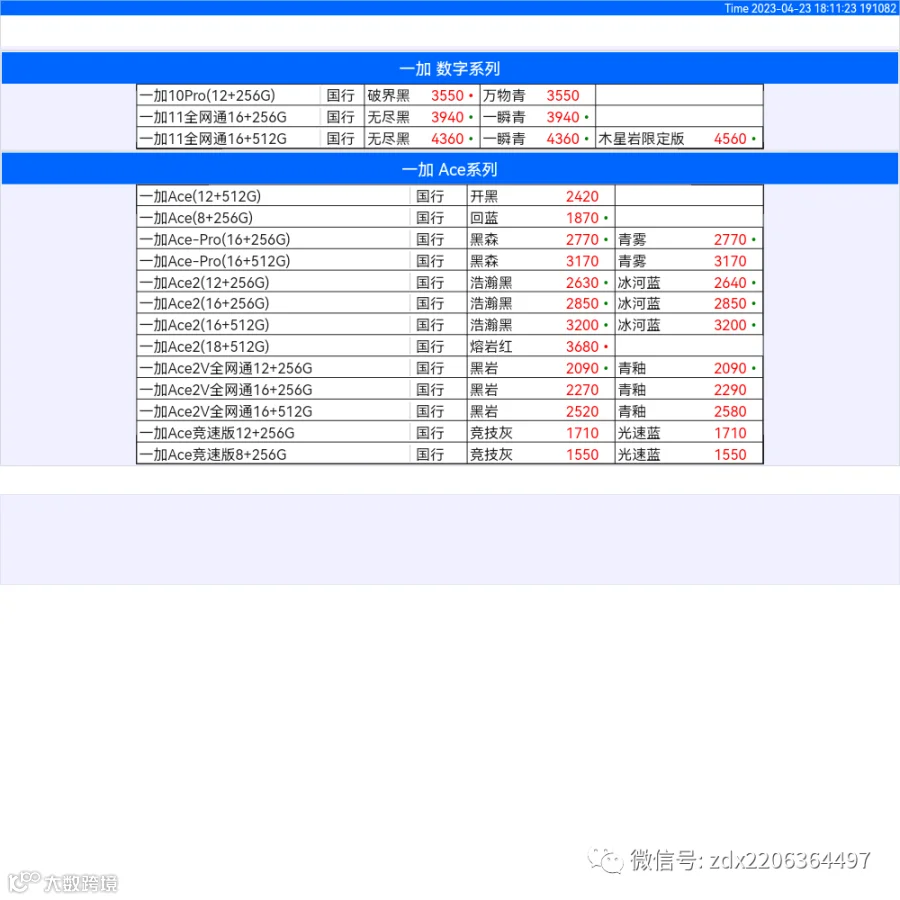The height and width of the screenshot is (900, 900).
Task: Click the 国行 cell in 一加Ace2(18+512G) row
Action: coord(430,347)
